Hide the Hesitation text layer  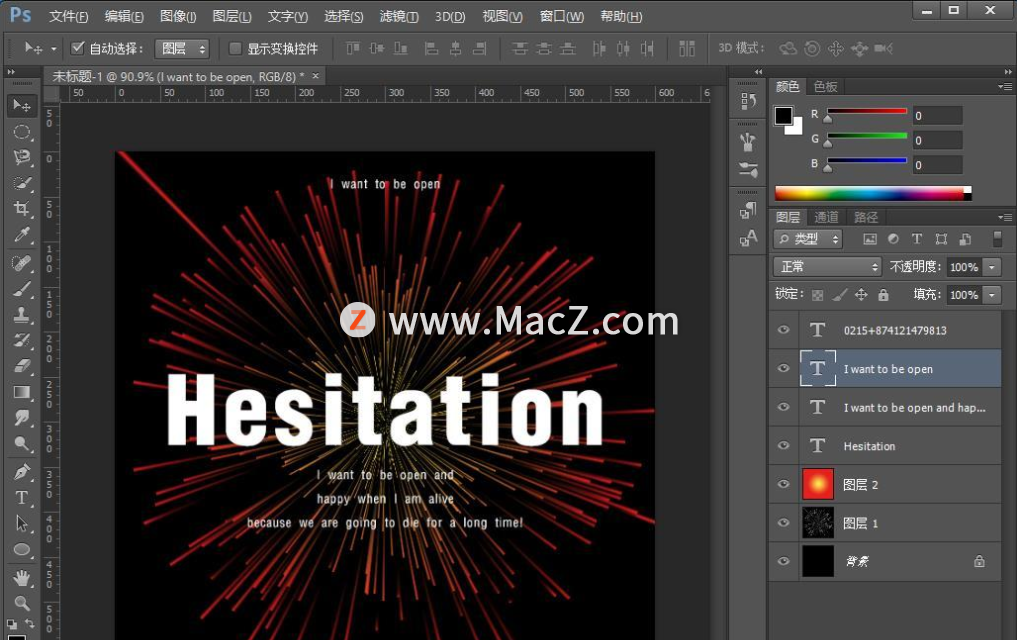coord(784,445)
